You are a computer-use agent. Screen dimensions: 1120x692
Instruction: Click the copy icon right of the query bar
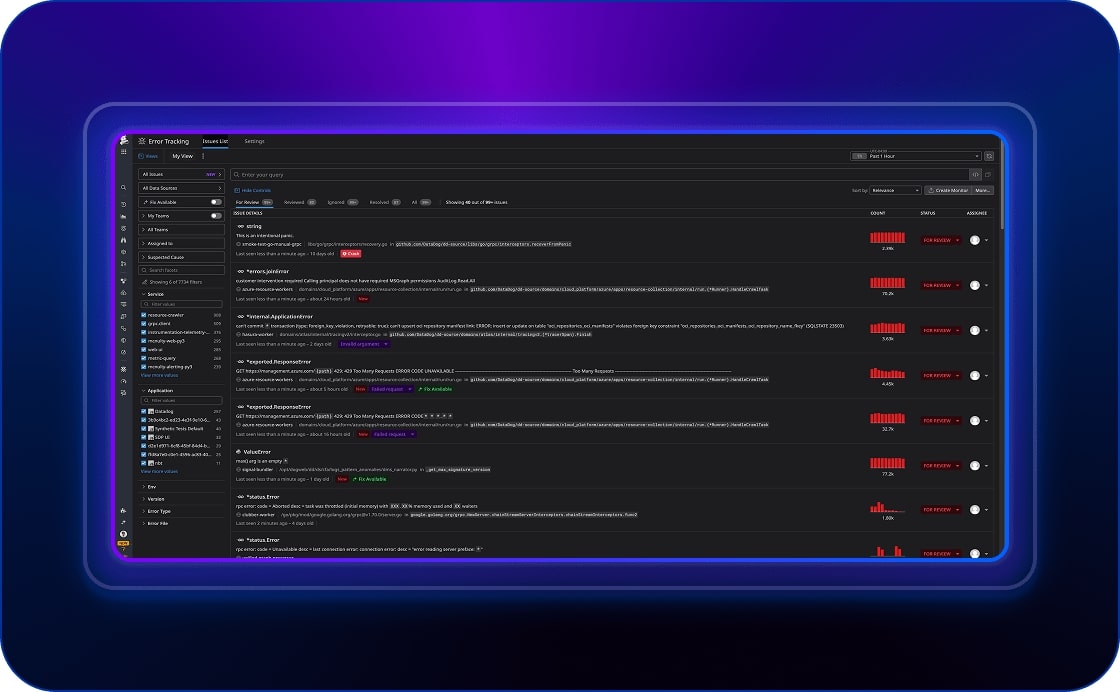988,175
